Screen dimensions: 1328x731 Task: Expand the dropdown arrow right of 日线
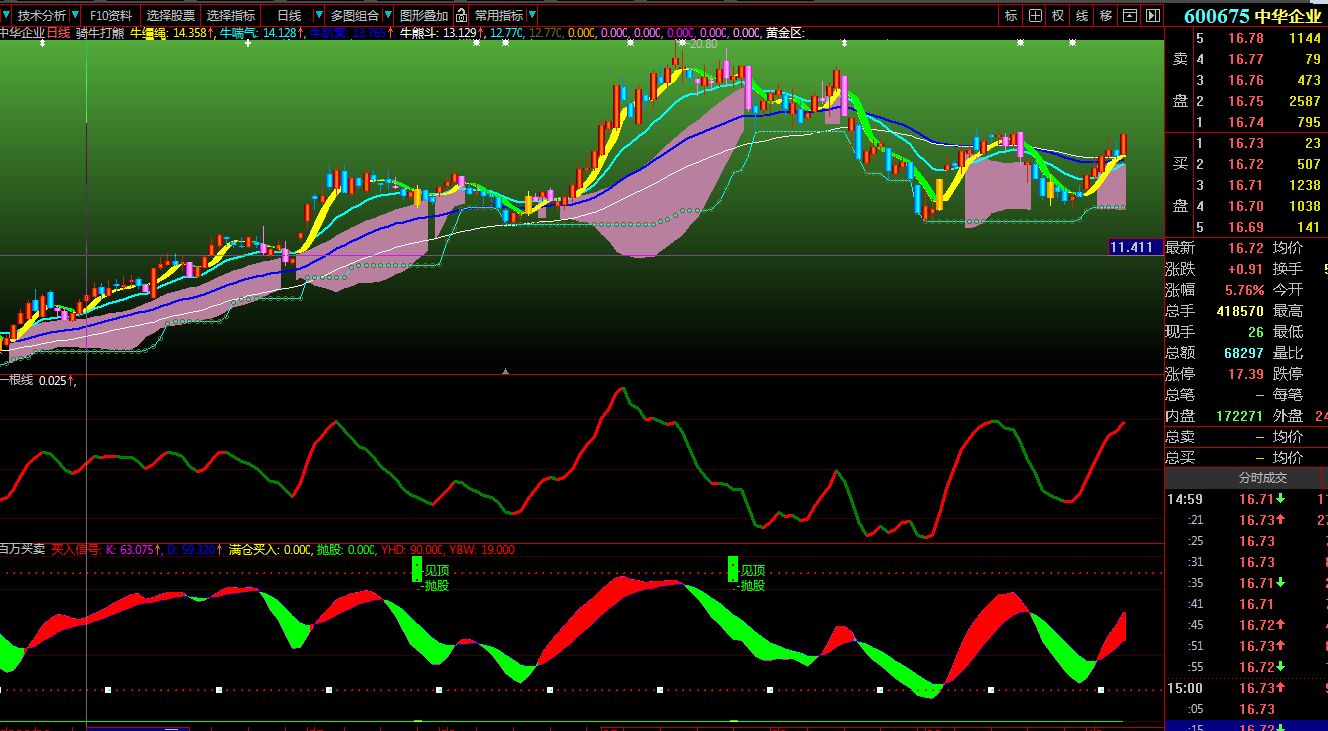[318, 15]
